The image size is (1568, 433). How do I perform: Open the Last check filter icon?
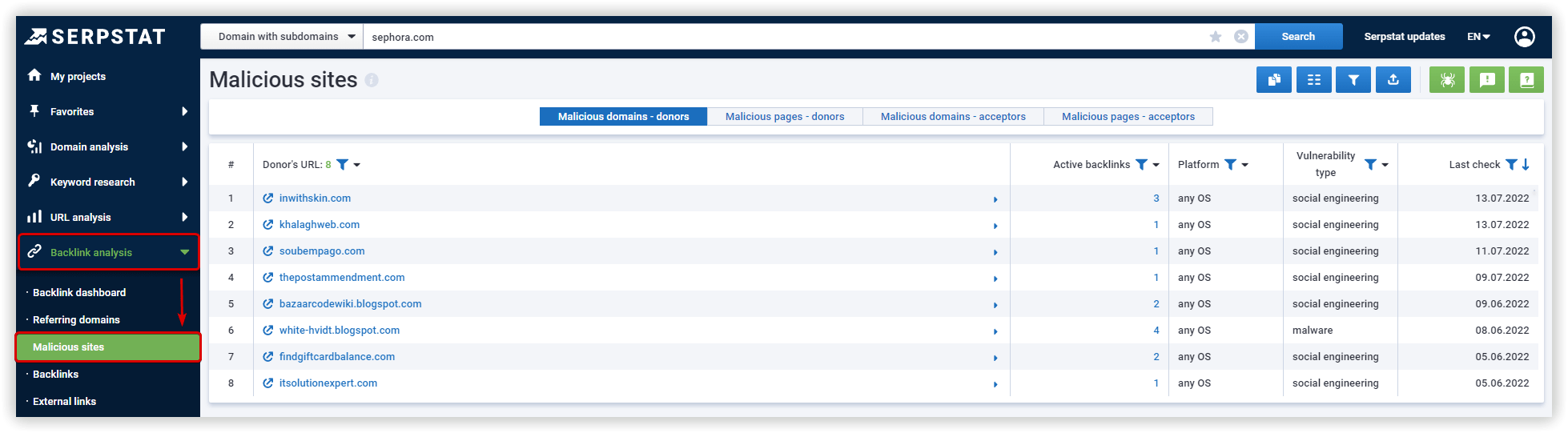point(1511,164)
